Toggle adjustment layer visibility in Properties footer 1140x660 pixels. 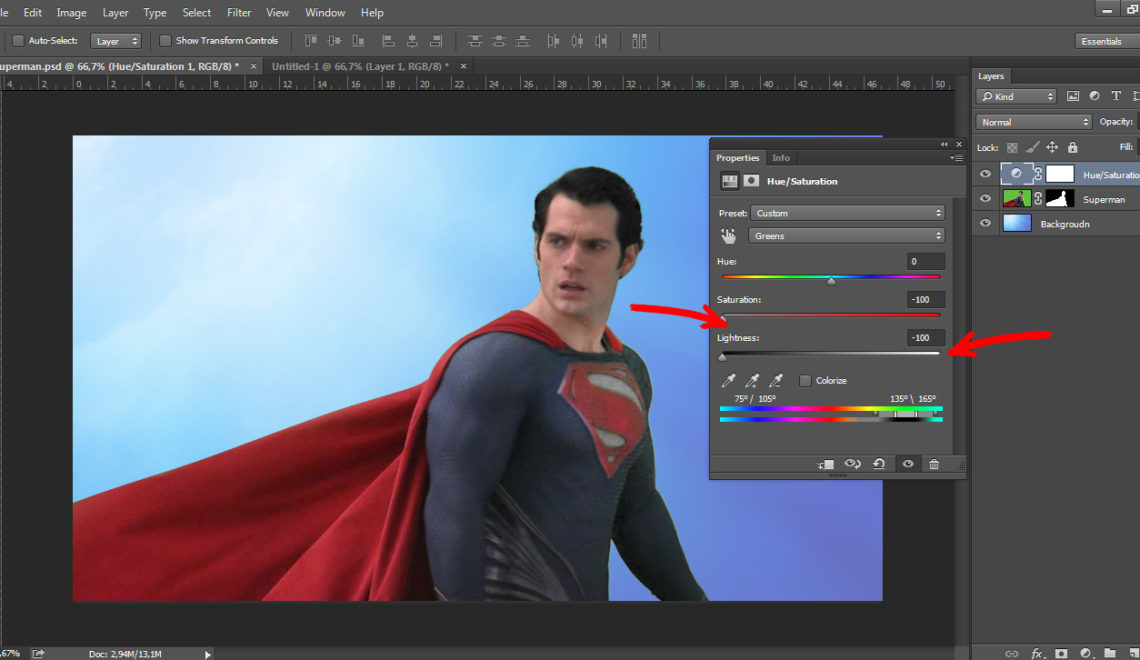point(908,464)
